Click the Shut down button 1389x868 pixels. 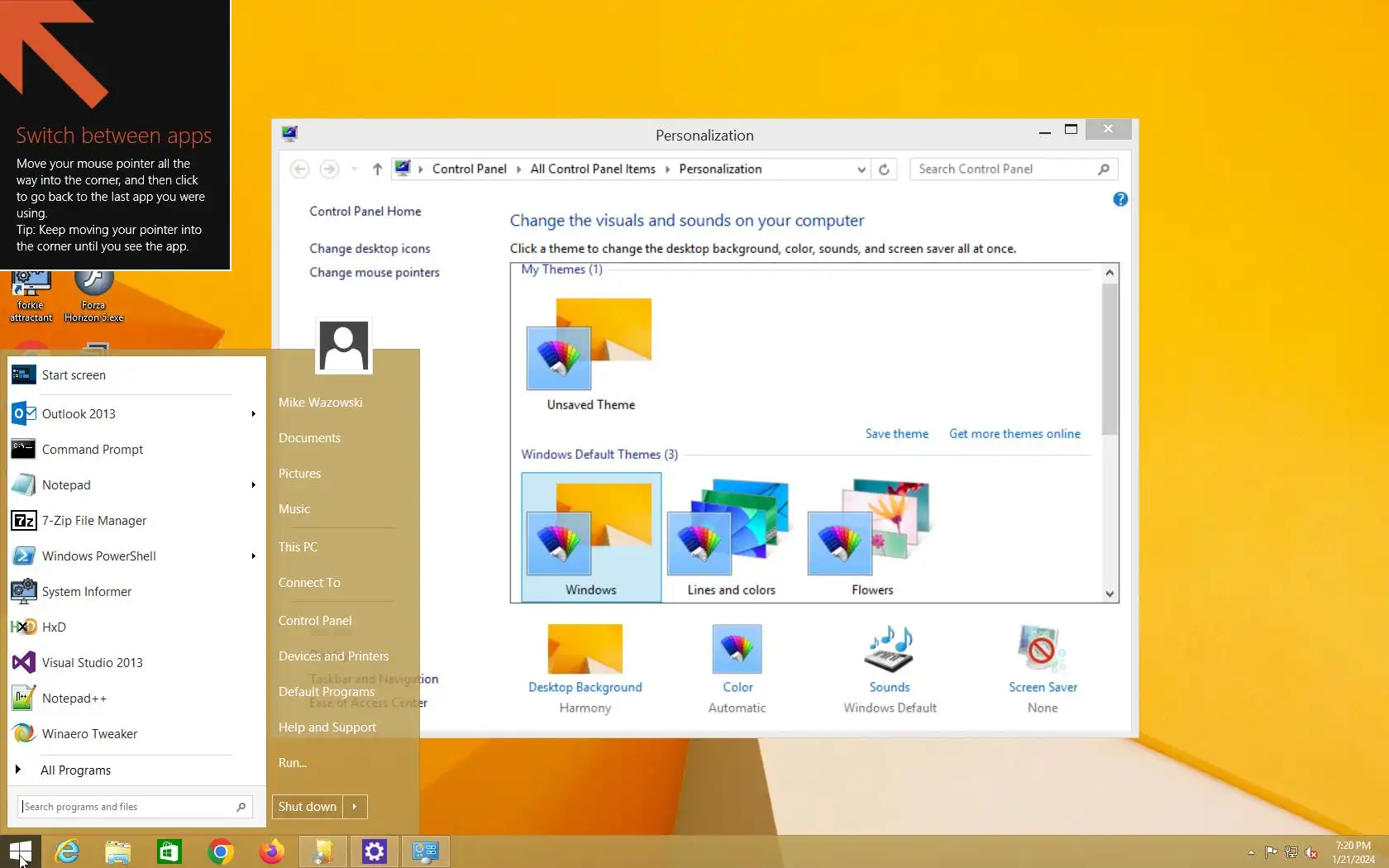[308, 807]
